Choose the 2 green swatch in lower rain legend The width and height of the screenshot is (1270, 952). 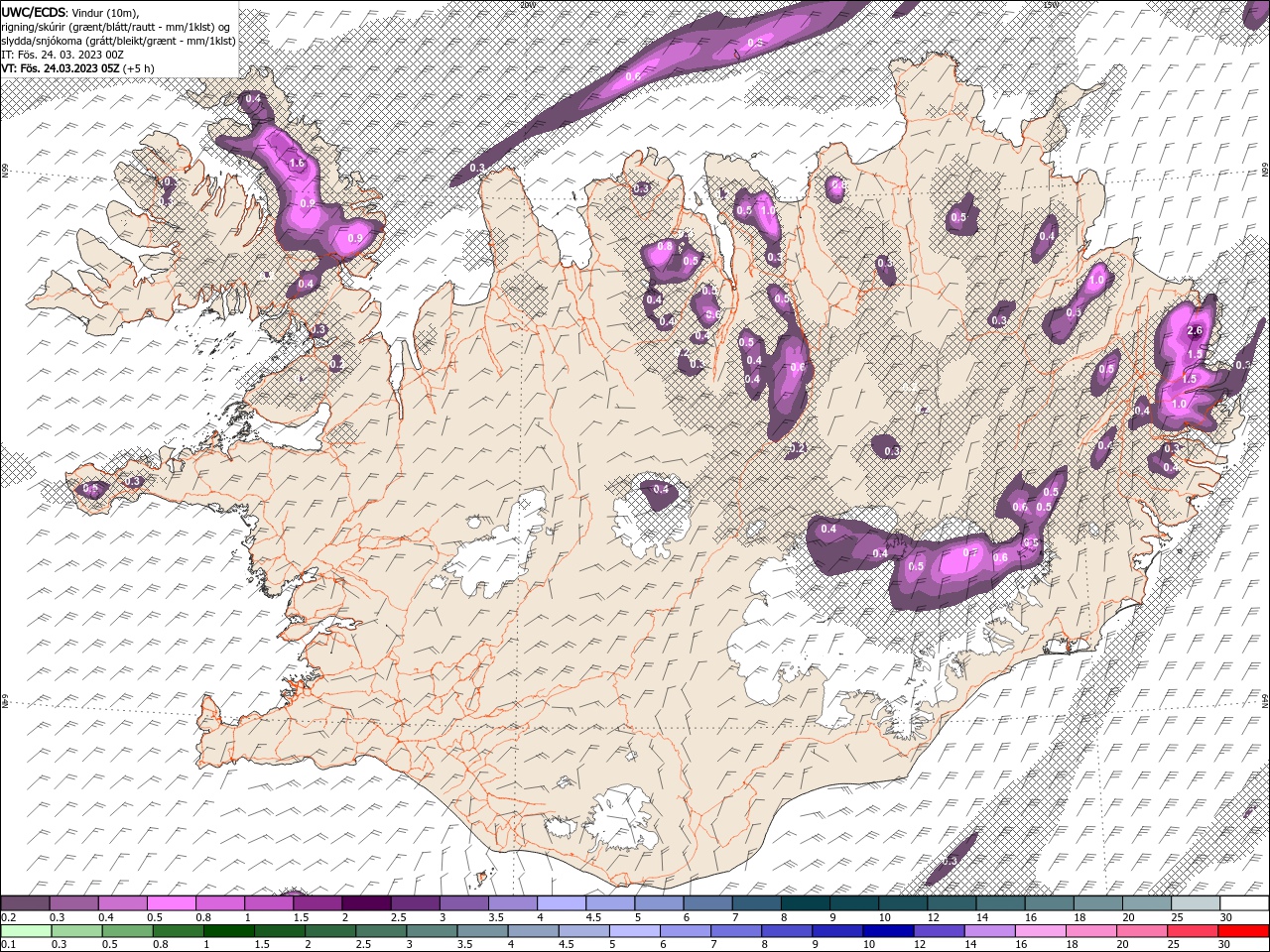330,931
